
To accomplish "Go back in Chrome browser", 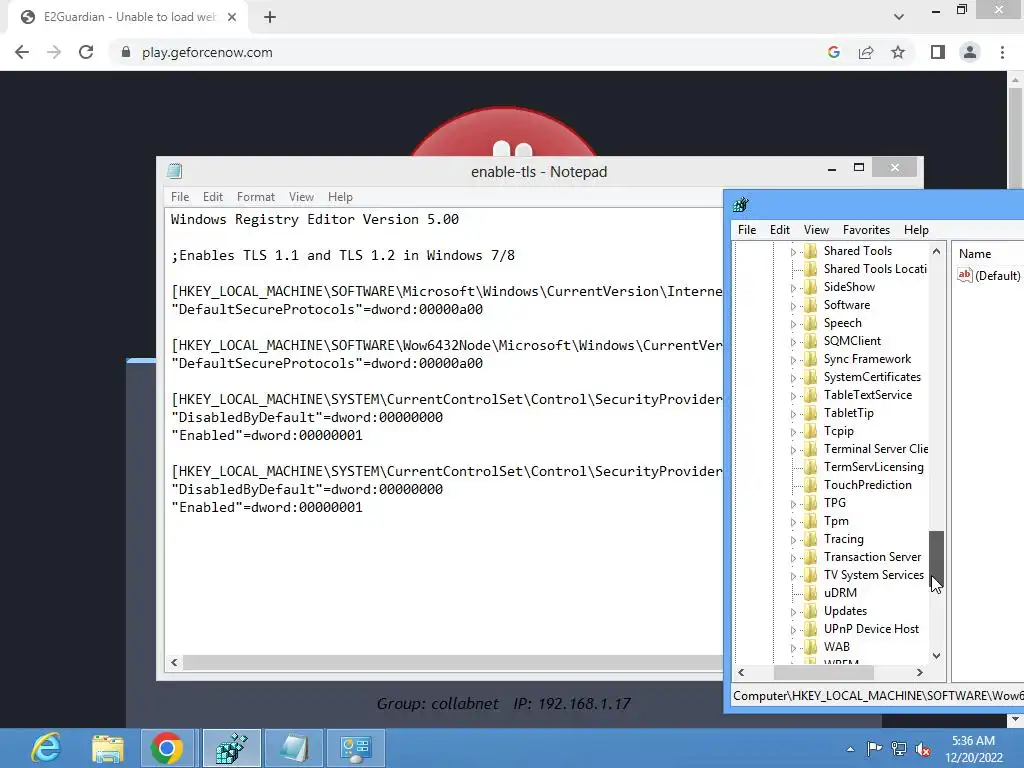I will [x=22, y=52].
